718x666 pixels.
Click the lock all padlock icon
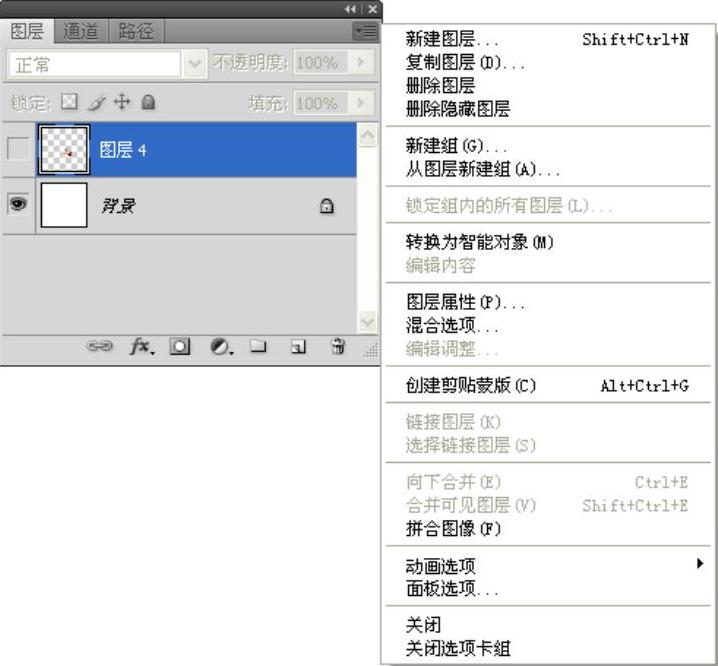[x=148, y=102]
